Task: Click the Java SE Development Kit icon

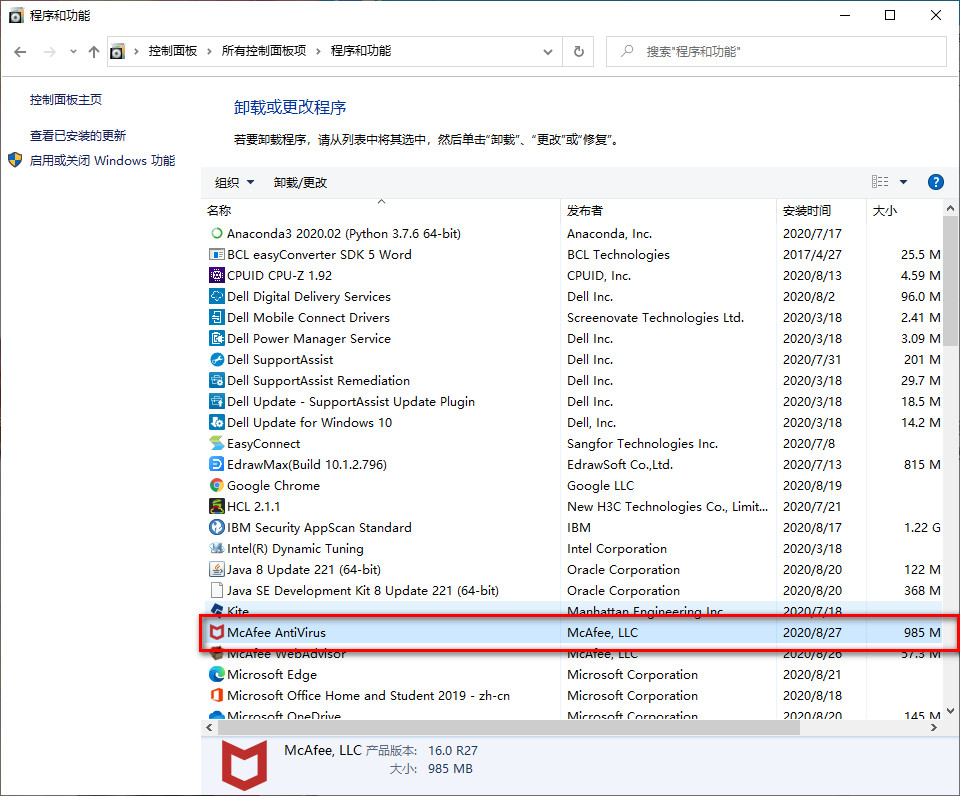Action: 216,590
